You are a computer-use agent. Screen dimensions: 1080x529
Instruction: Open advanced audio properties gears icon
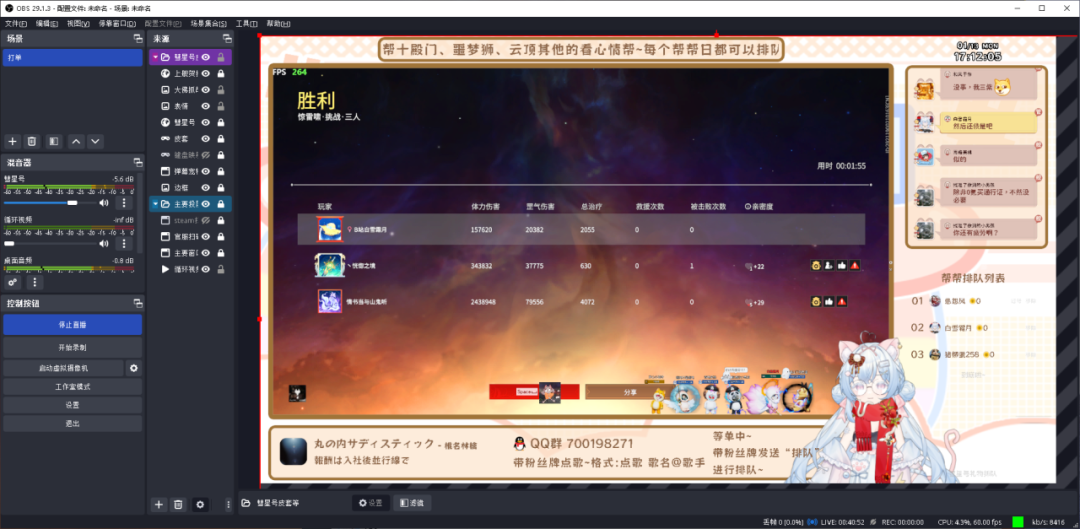pyautogui.click(x=12, y=282)
